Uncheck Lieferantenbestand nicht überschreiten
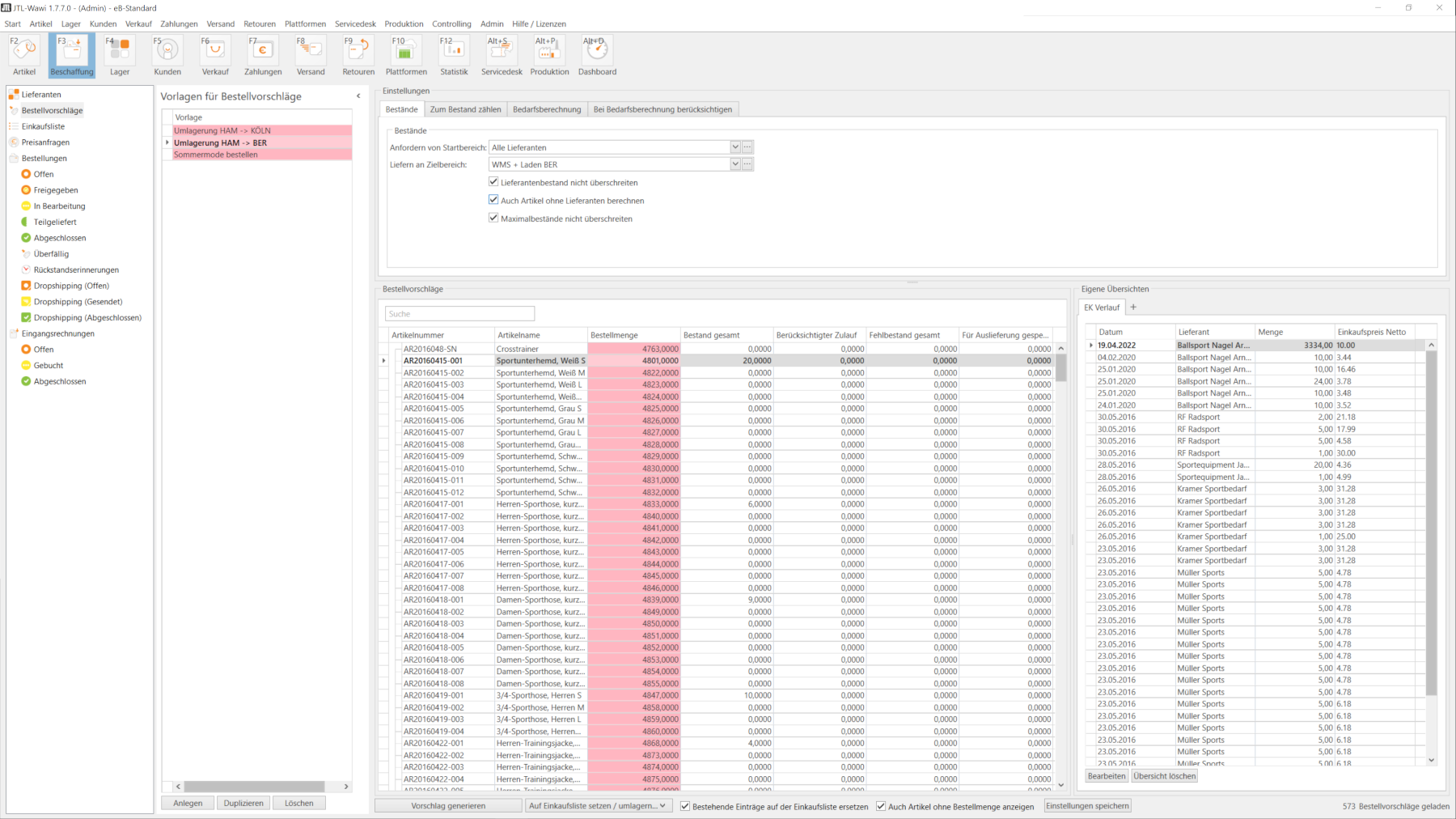Screen dimensions: 1456x819 click(x=493, y=182)
